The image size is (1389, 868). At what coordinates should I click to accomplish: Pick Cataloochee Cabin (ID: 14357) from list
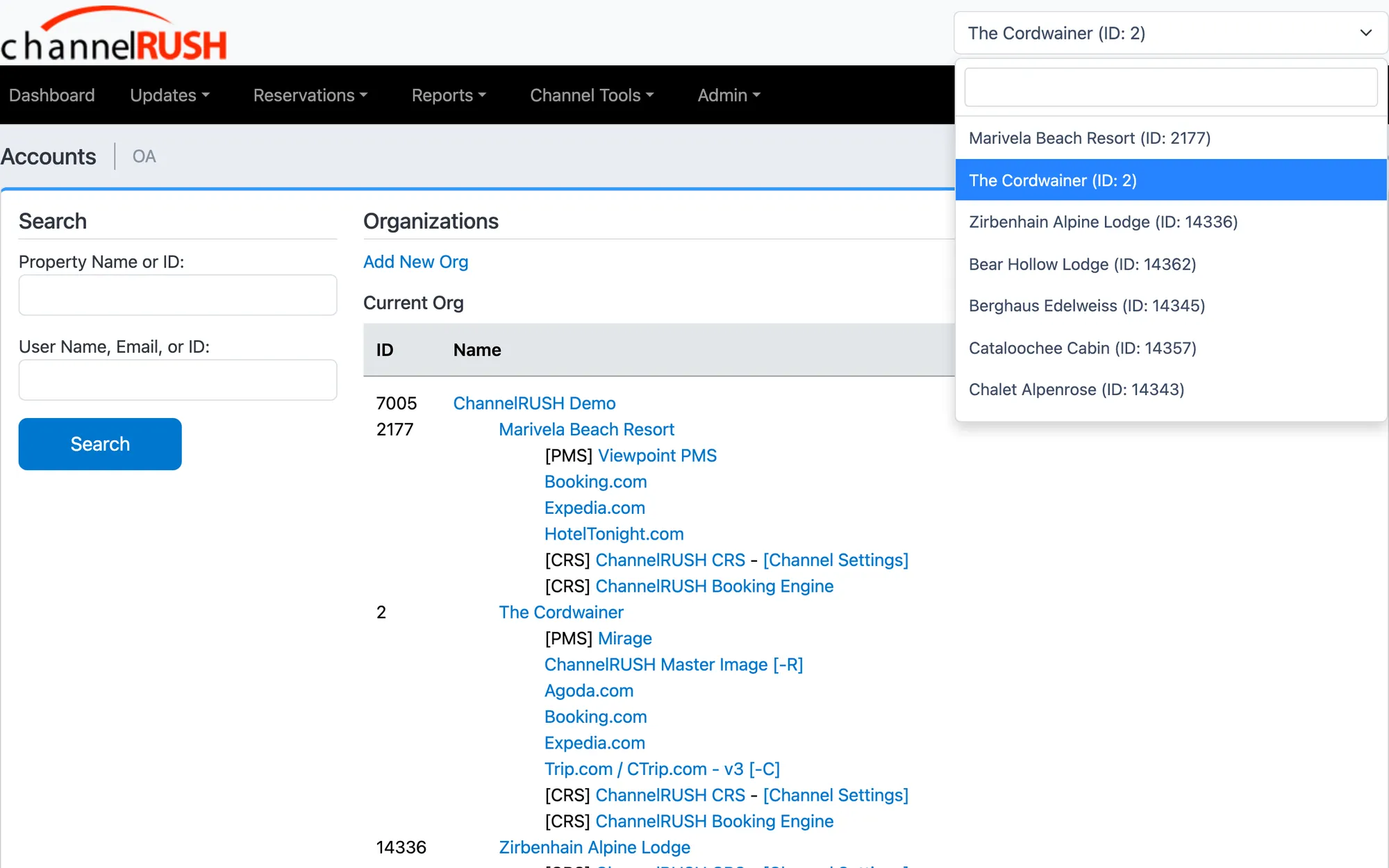(x=1171, y=348)
